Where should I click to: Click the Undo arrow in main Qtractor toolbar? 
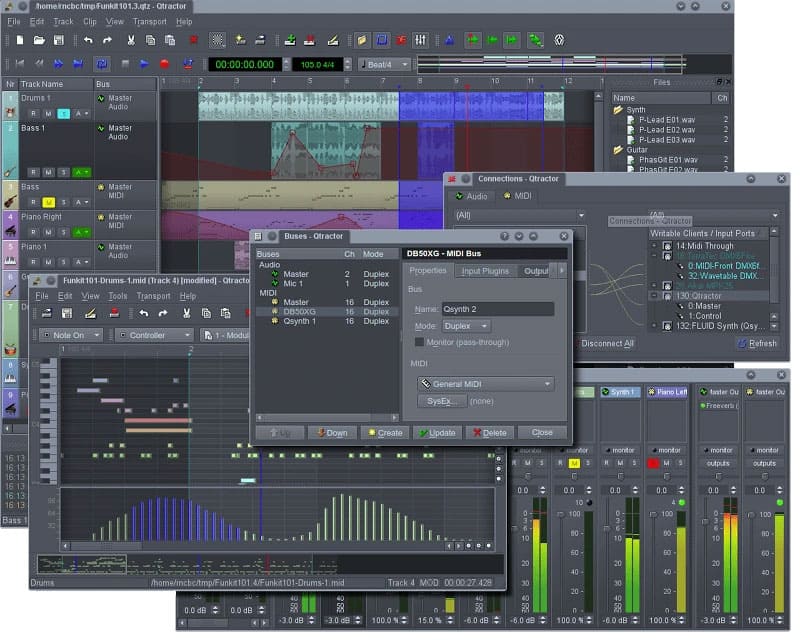click(x=88, y=40)
